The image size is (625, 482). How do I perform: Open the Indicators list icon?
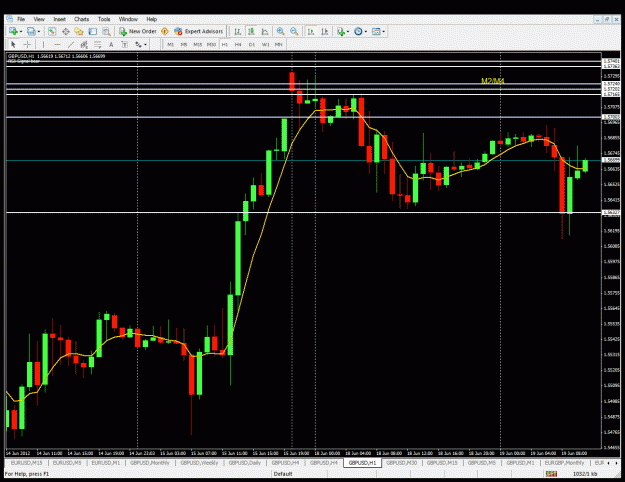(340, 31)
